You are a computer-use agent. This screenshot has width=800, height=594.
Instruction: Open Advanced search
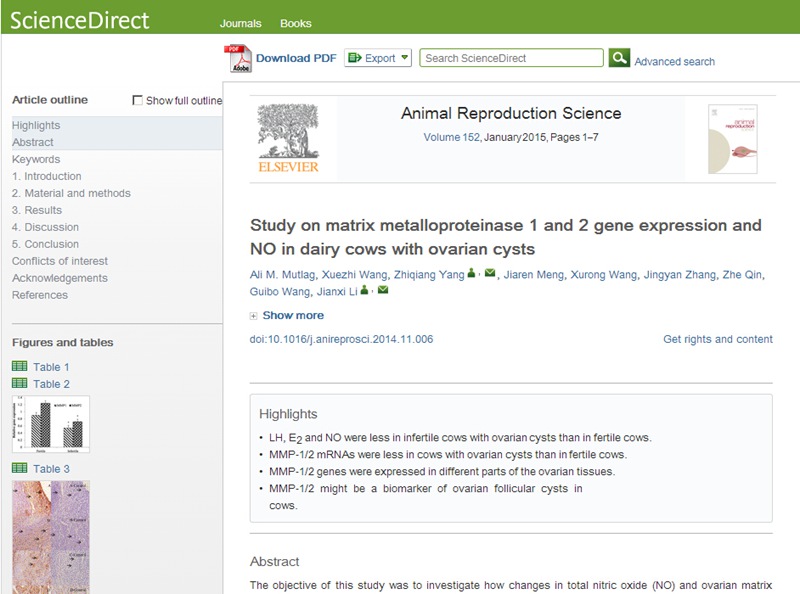(674, 61)
